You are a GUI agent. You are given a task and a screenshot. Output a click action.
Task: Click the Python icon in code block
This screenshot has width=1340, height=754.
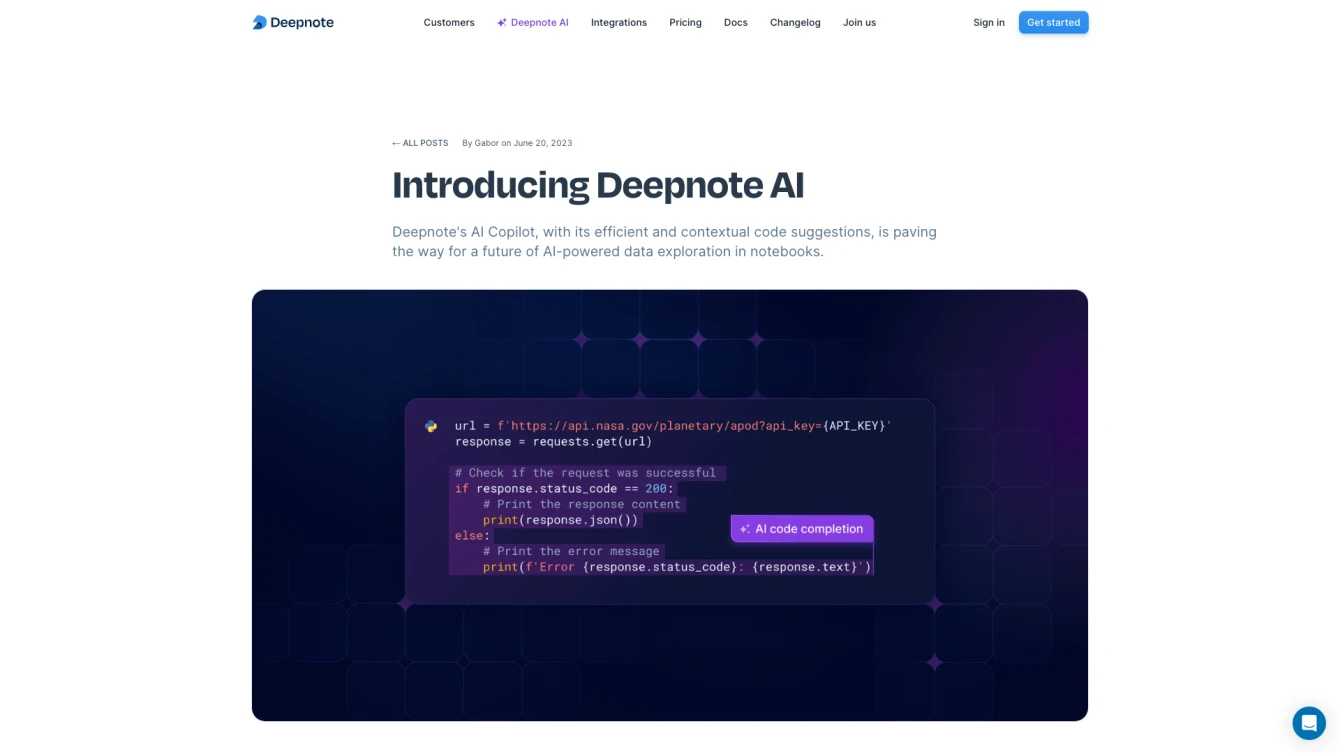(x=431, y=426)
